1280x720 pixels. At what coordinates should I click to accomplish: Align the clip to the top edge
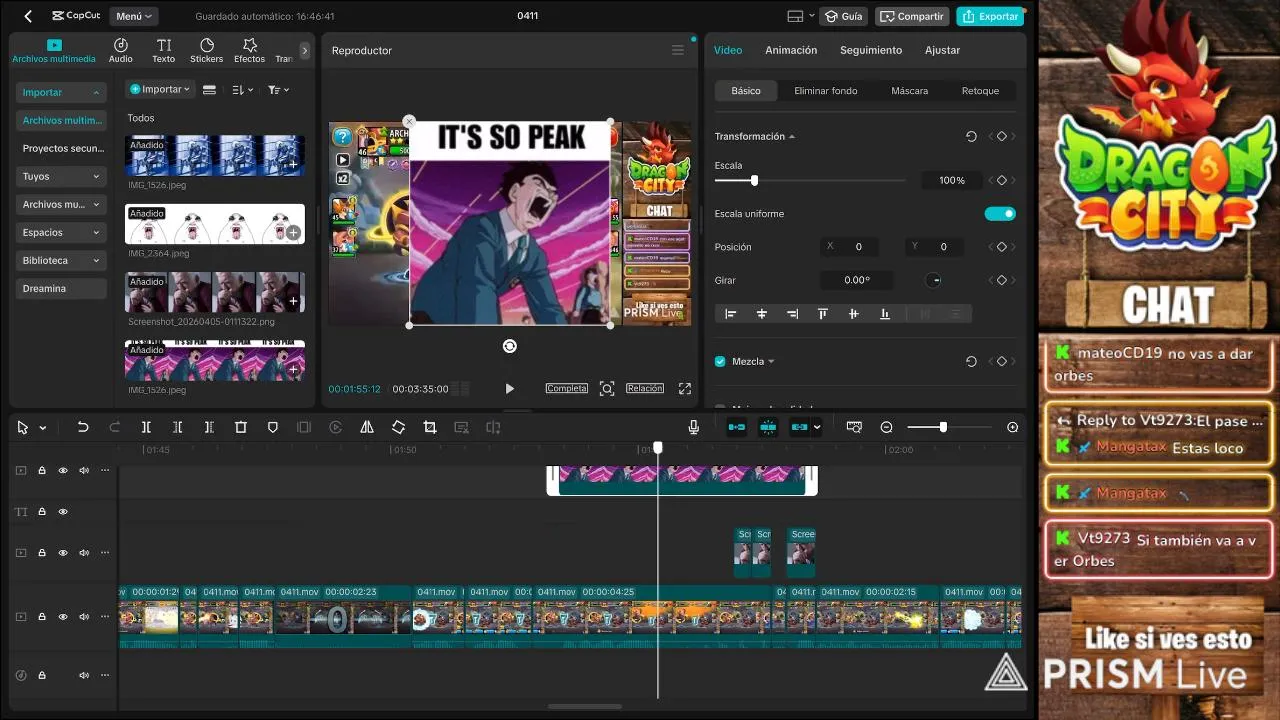tap(823, 314)
